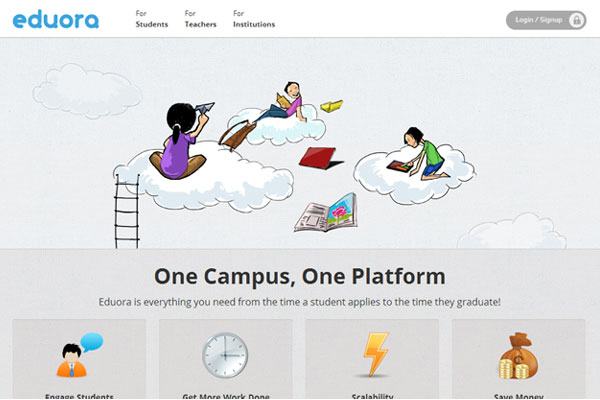Click the Save Money bag icon
Image resolution: width=600 pixels, height=400 pixels.
click(x=518, y=356)
